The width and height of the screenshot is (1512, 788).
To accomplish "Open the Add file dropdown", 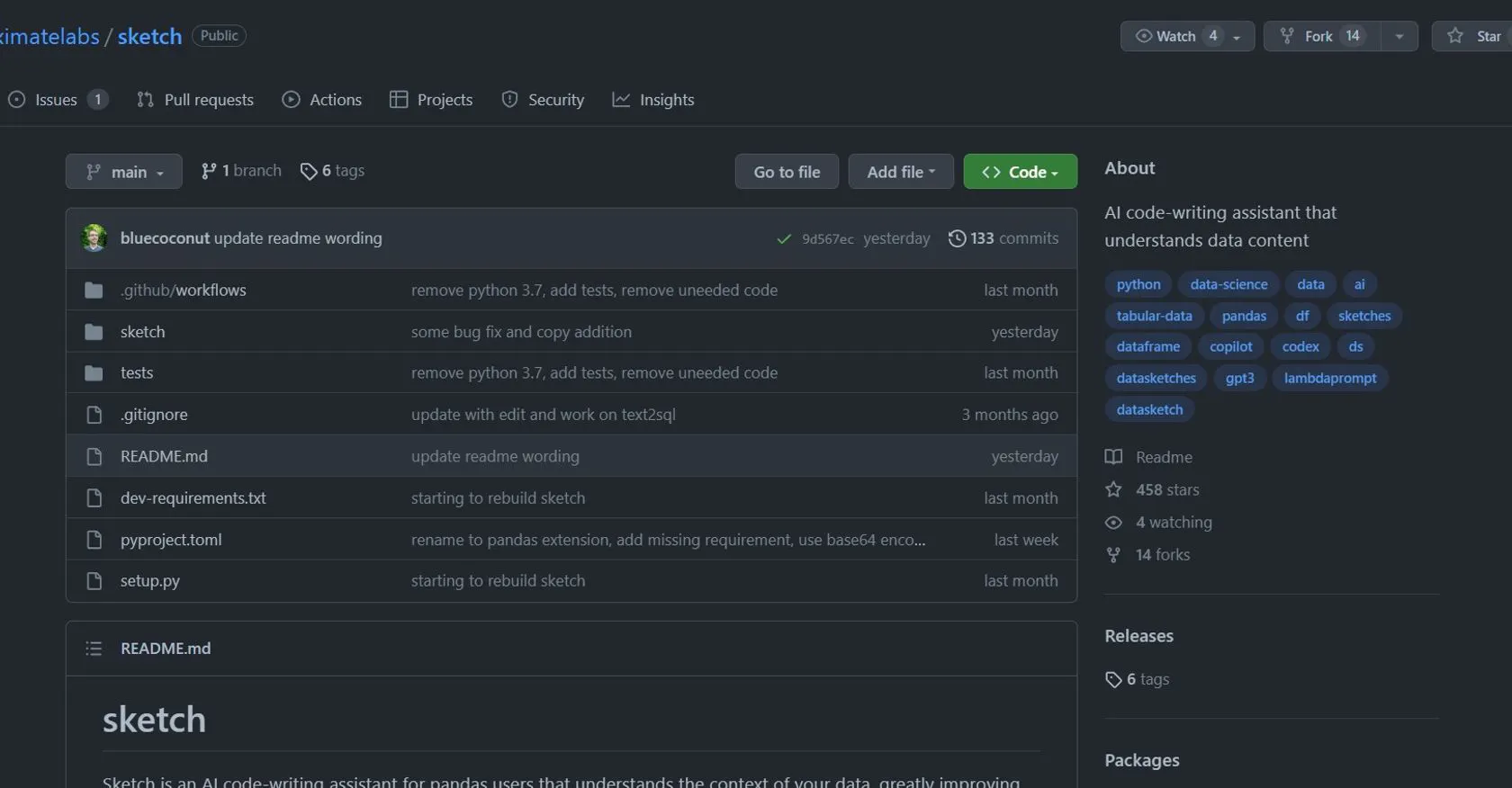I will [901, 171].
